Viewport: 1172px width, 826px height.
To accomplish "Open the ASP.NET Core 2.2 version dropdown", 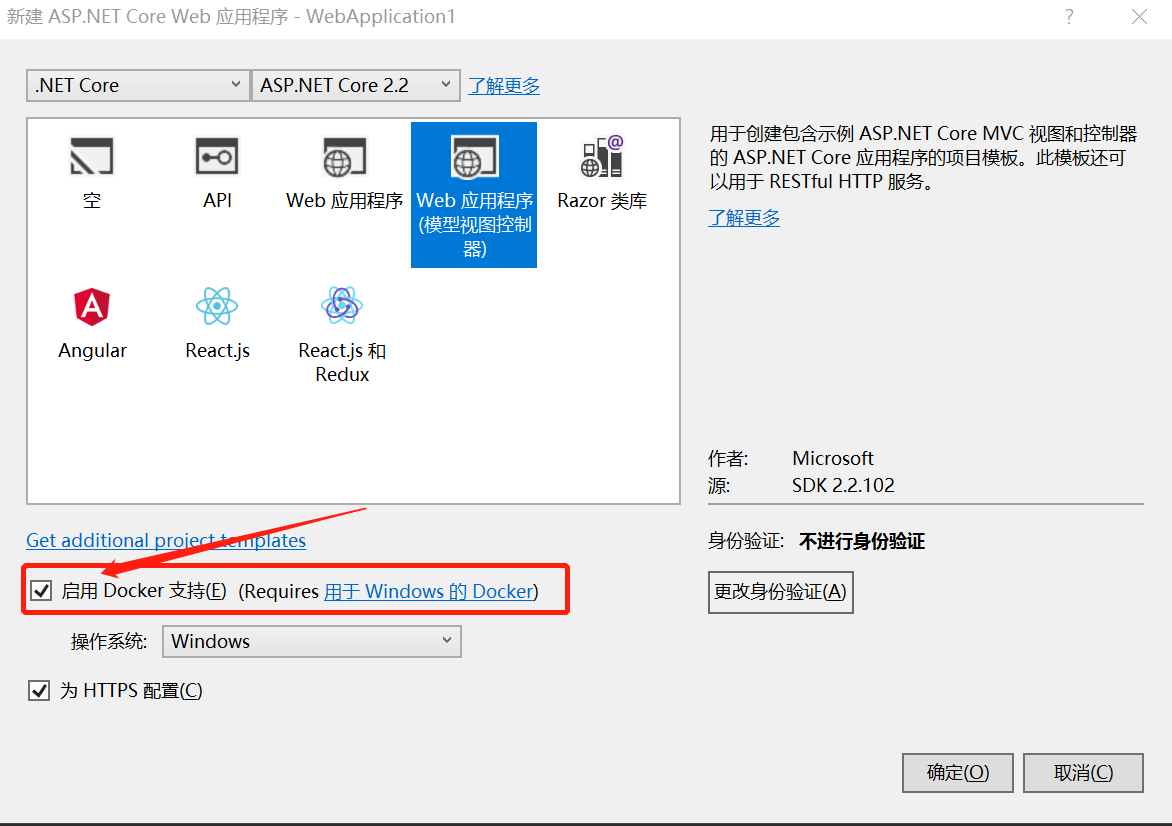I will (355, 85).
